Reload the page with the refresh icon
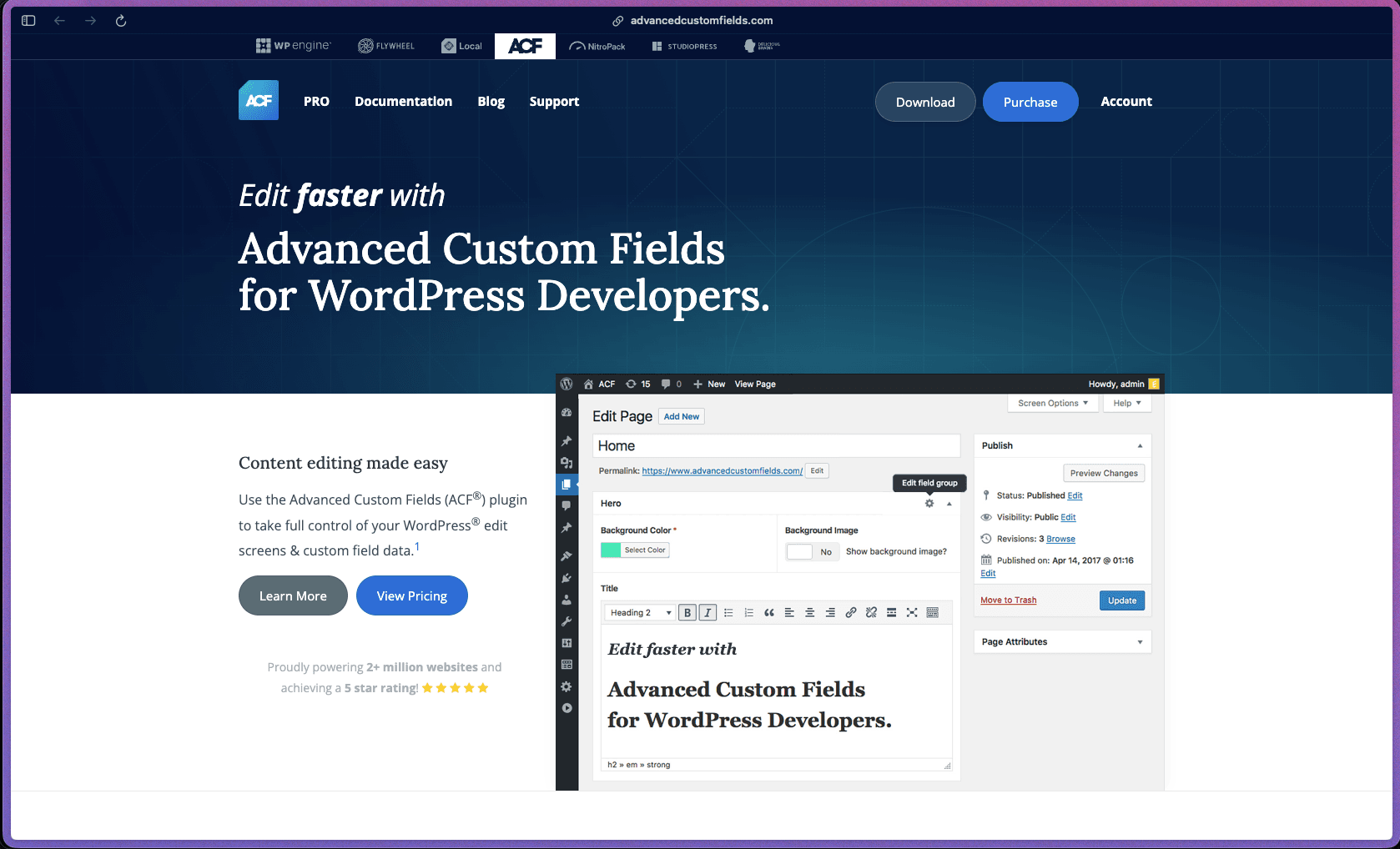Image resolution: width=1400 pixels, height=849 pixels. coord(121,20)
